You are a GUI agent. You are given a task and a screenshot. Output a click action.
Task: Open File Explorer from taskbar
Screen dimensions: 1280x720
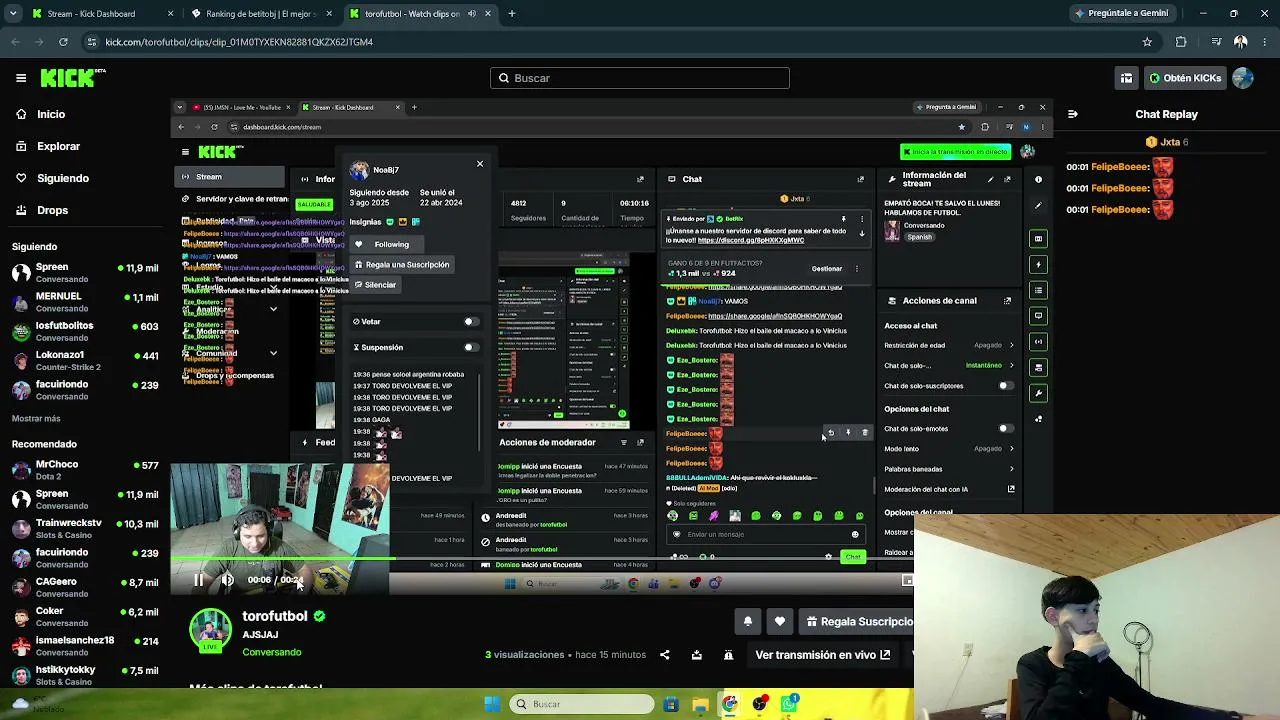coord(700,704)
